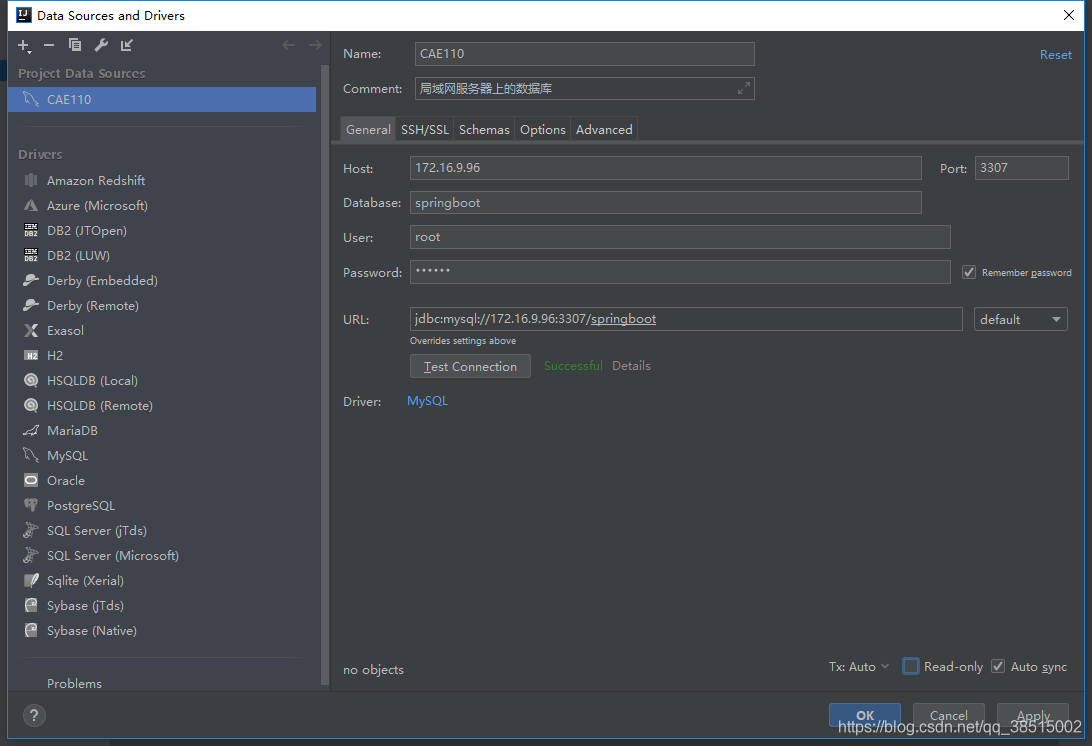The image size is (1092, 746).
Task: Open the Schemas tab
Action: 484,130
